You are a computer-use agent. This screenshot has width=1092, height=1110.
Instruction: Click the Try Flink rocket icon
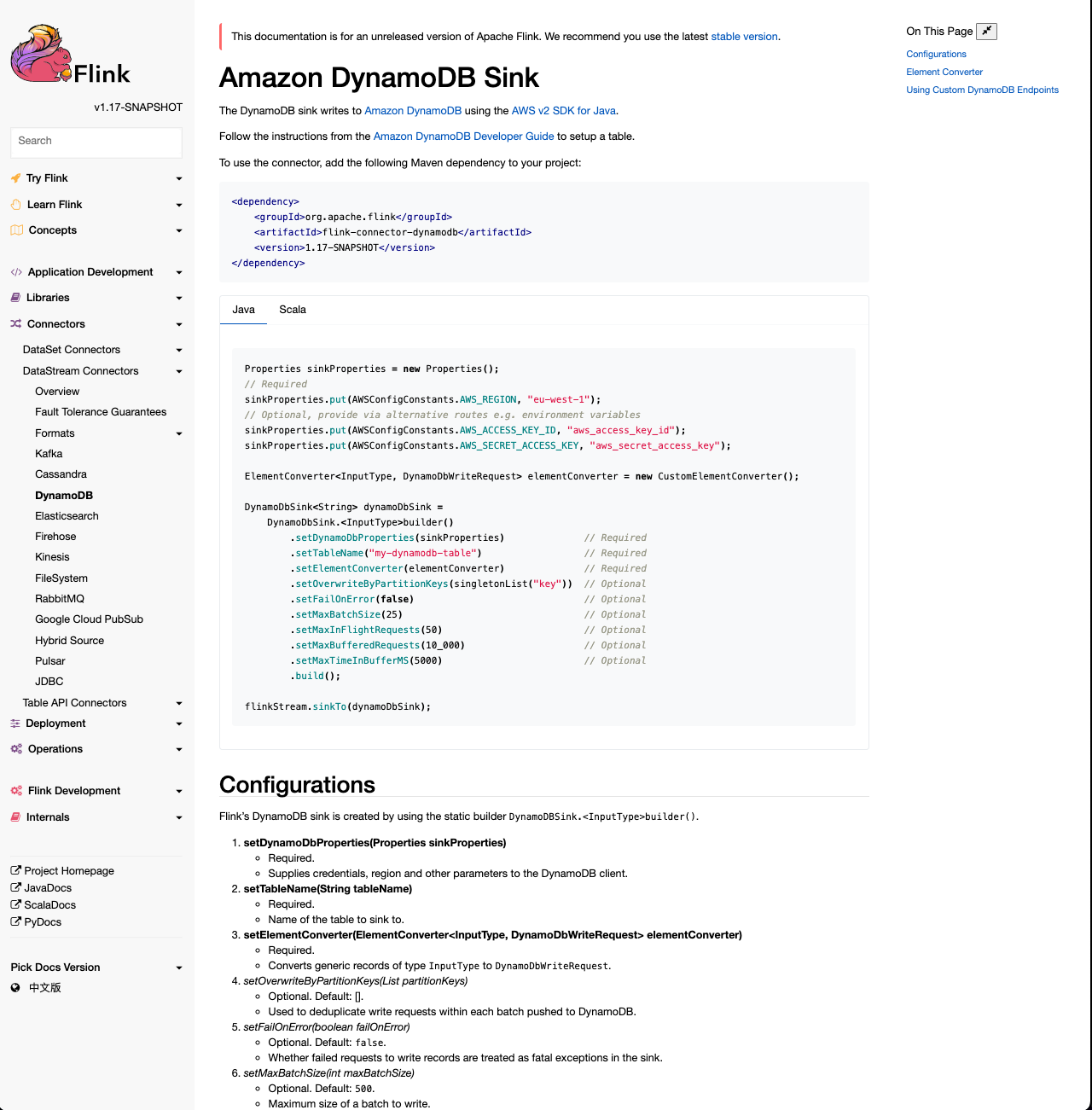[x=15, y=178]
